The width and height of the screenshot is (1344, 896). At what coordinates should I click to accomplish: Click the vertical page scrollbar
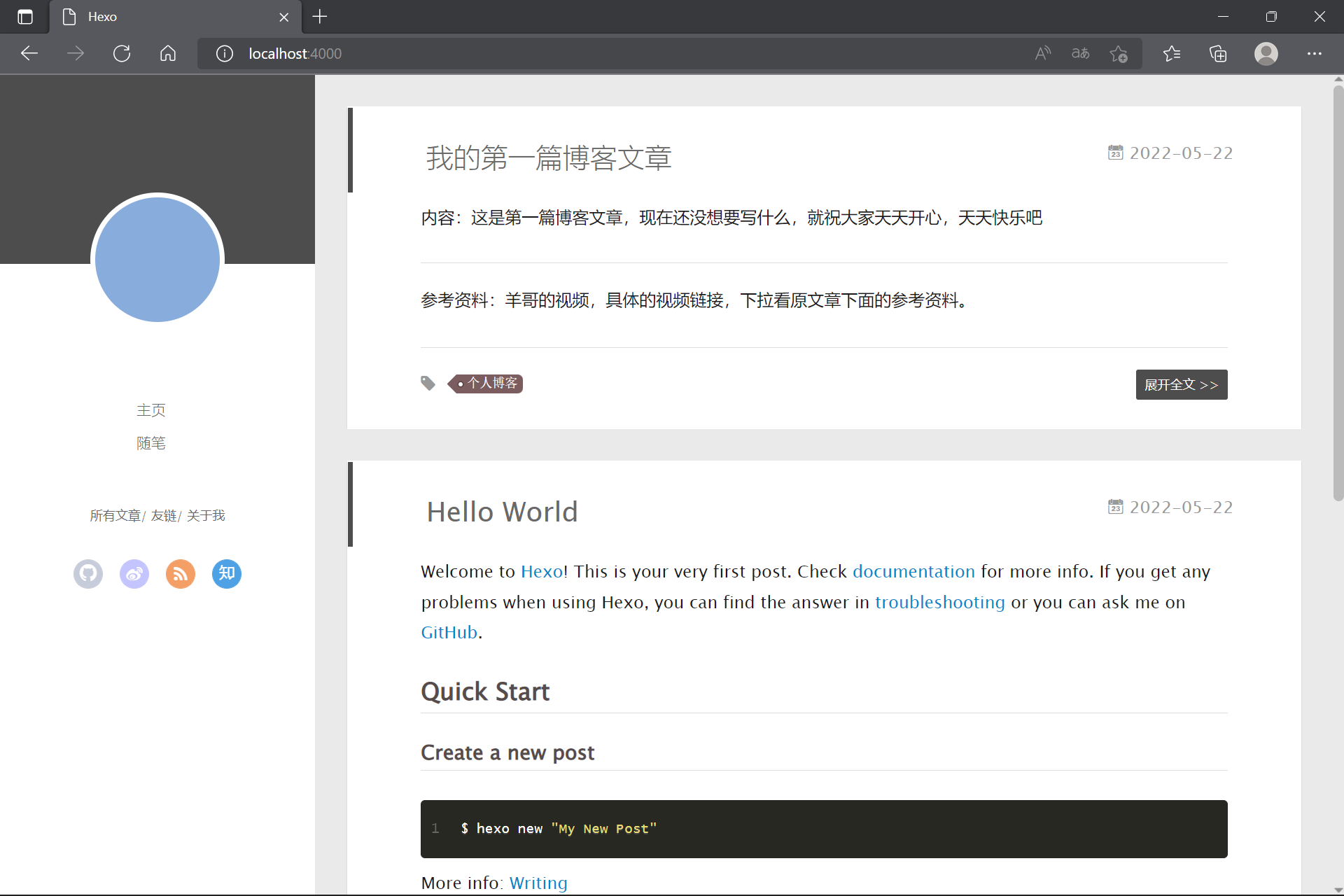tap(1338, 294)
